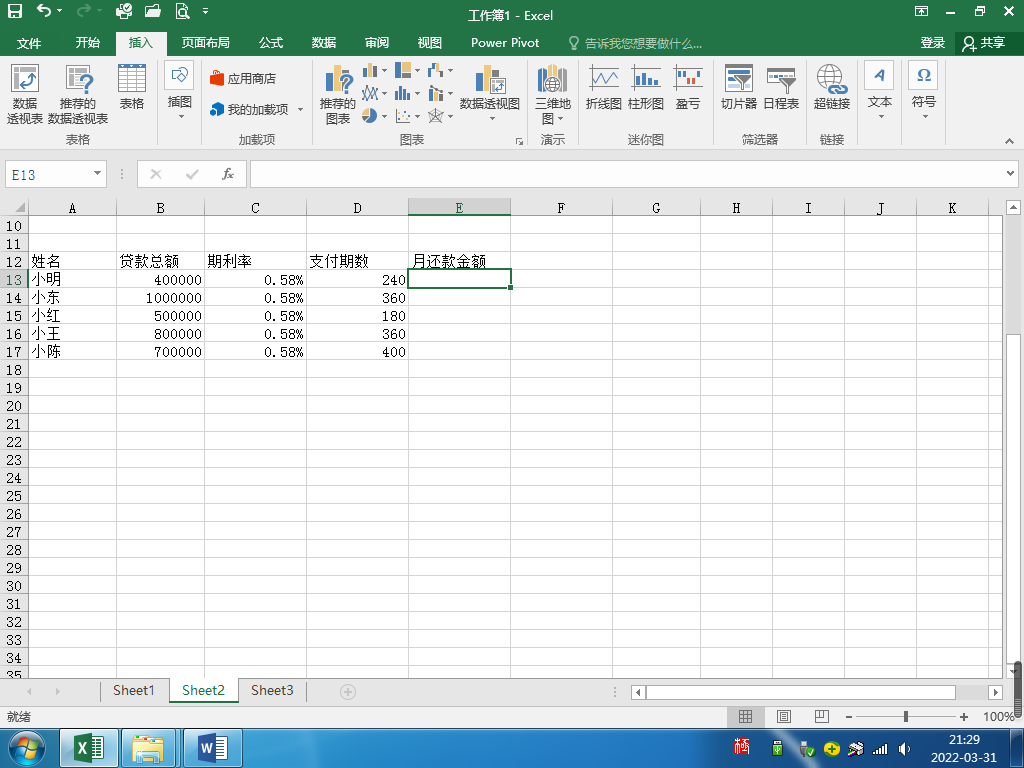The width and height of the screenshot is (1024, 768).
Task: Click the zoom slider handle
Action: (906, 716)
